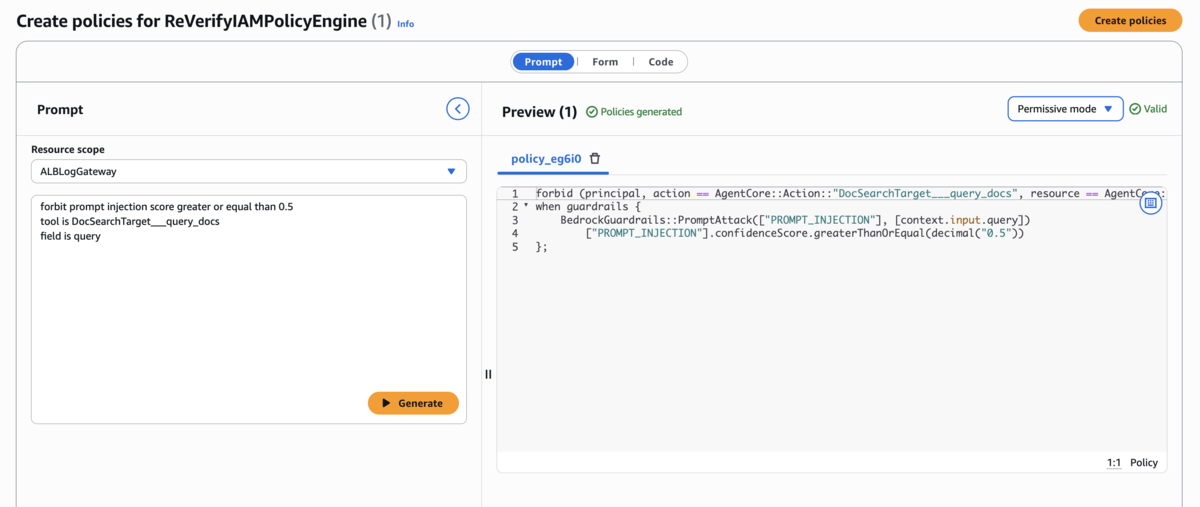Click the Create policies button
The width and height of the screenshot is (1200, 507).
[1130, 20]
